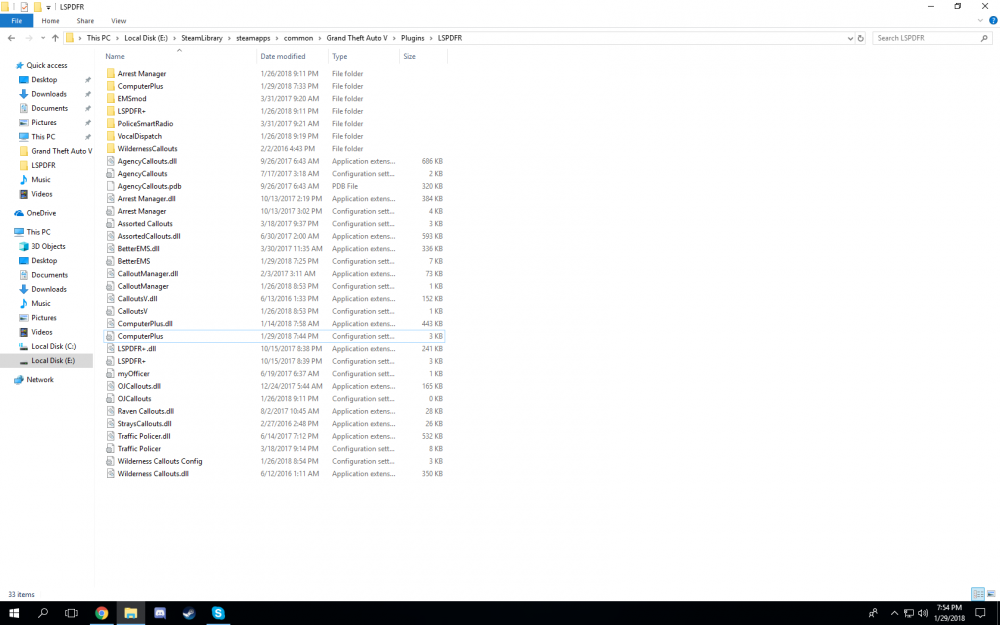Click the AgencyCallouts.pdb file icon
Image resolution: width=1000 pixels, height=625 pixels.
pyautogui.click(x=110, y=186)
